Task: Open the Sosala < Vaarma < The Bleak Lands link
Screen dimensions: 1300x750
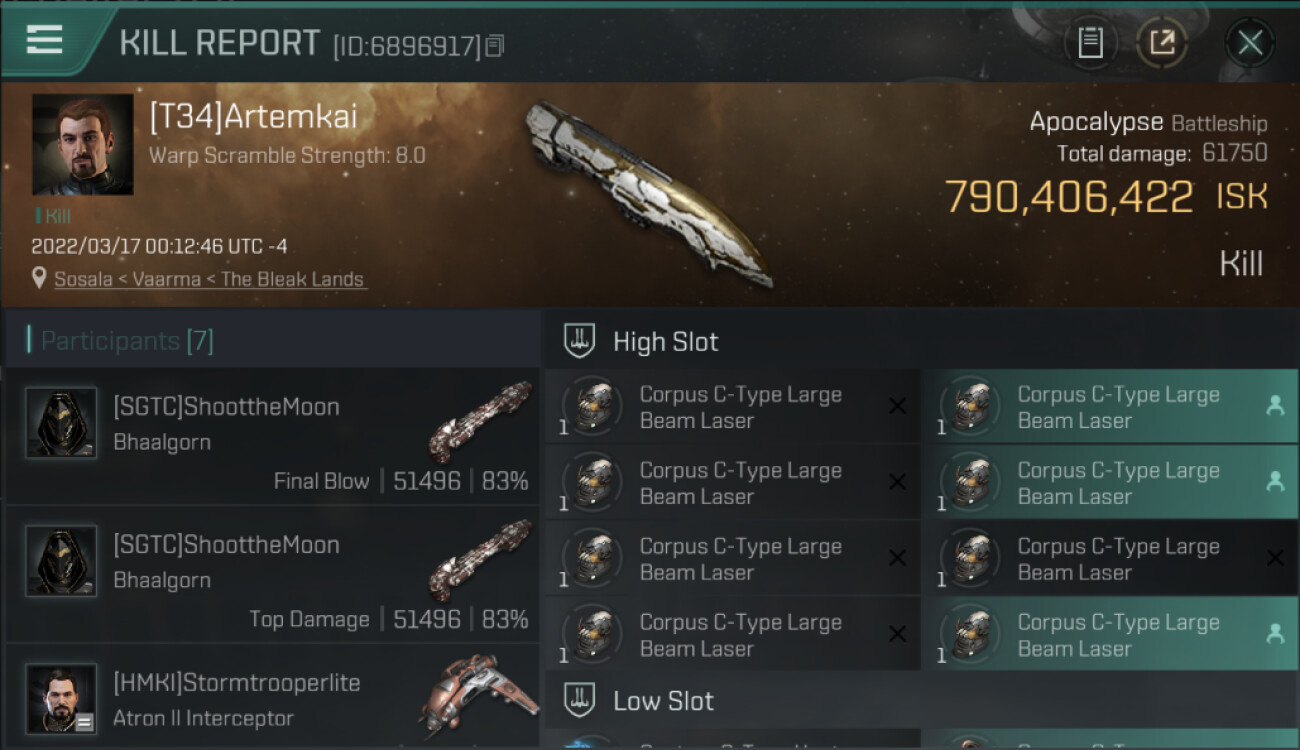Action: click(x=209, y=279)
